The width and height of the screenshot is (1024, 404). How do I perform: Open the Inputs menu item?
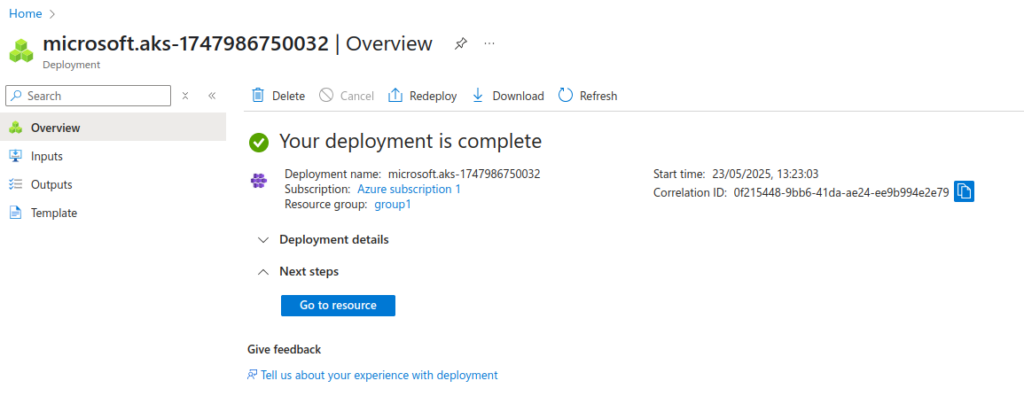pos(46,156)
